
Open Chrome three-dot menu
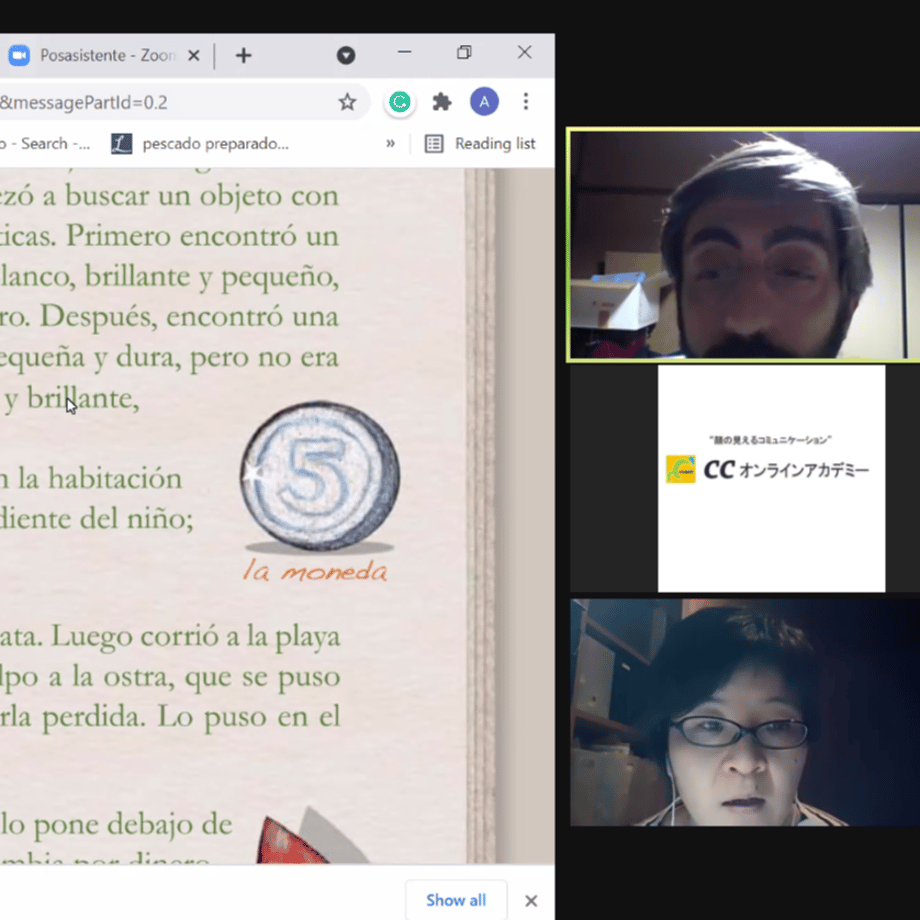[526, 102]
